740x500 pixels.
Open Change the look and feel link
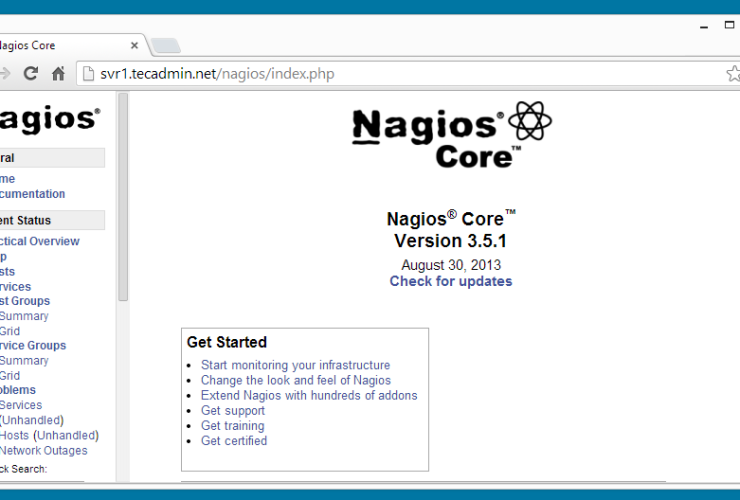295,380
